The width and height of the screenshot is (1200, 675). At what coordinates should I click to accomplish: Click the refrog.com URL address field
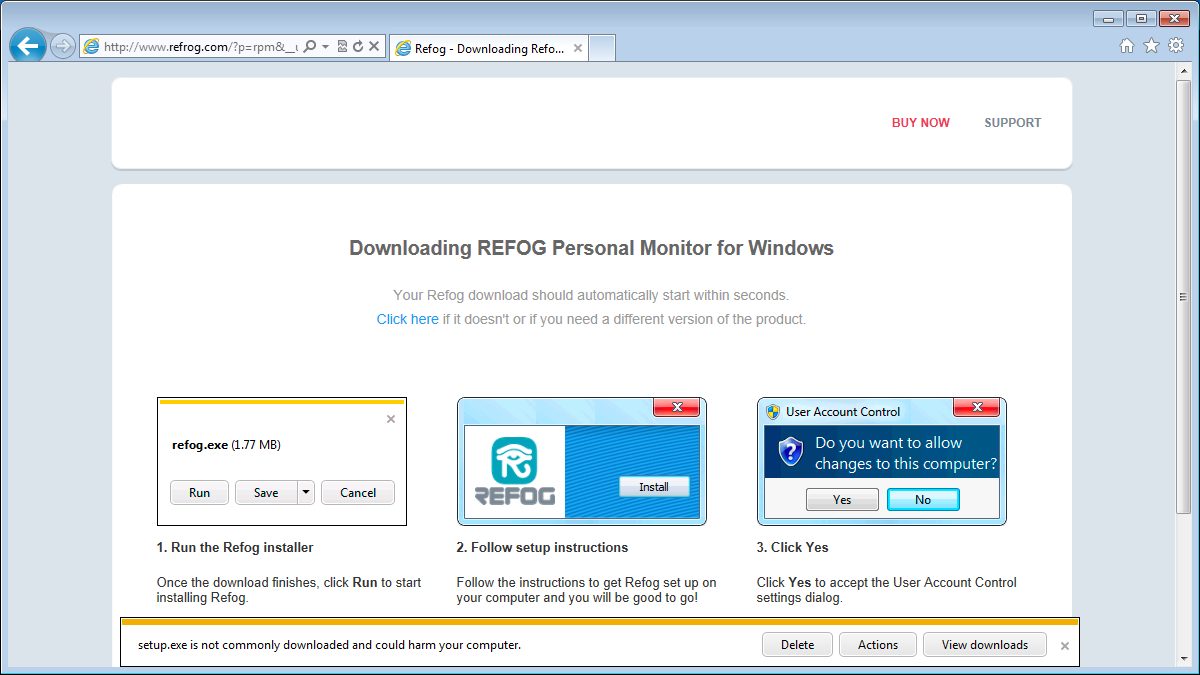pos(200,46)
